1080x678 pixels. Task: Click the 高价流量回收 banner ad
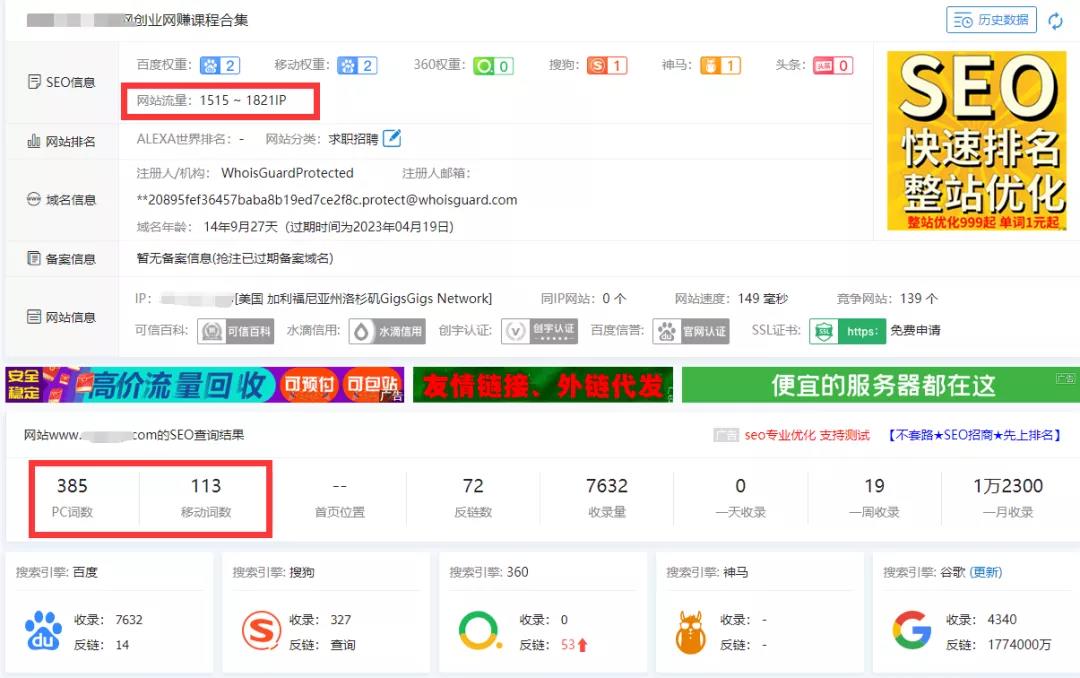(x=205, y=385)
